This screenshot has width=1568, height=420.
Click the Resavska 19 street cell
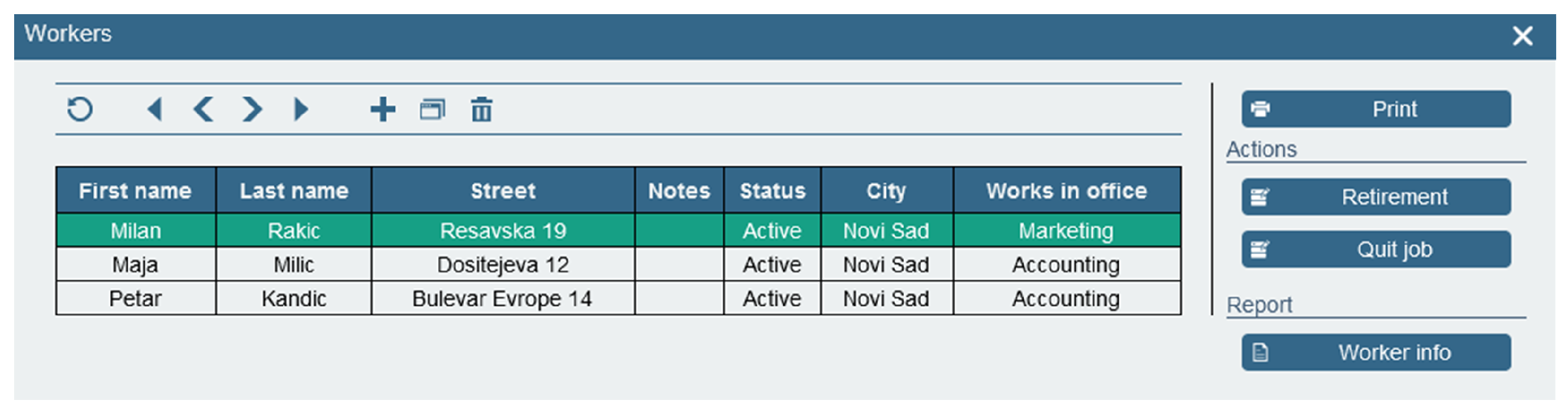[503, 231]
